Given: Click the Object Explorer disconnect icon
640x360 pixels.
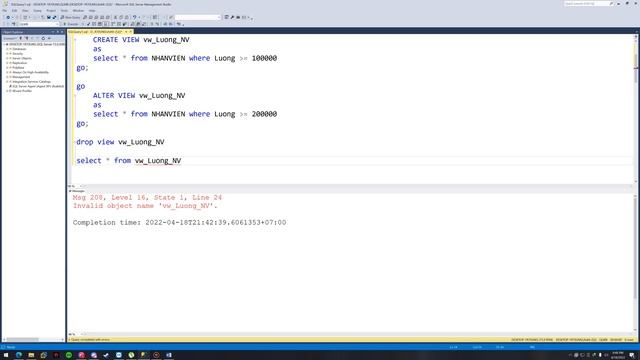Looking at the screenshot, I should 27,38.
